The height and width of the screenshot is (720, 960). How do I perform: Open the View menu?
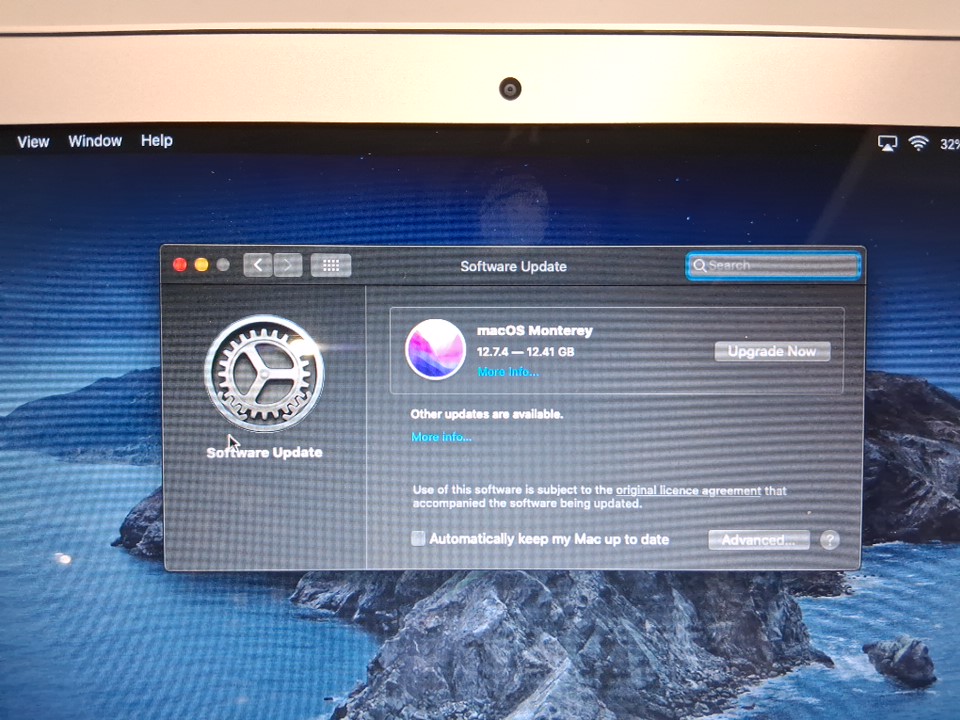pyautogui.click(x=33, y=142)
